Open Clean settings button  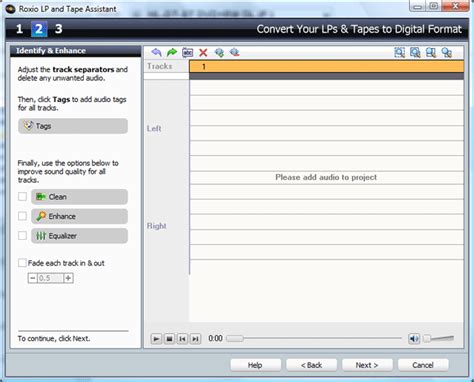pos(79,197)
